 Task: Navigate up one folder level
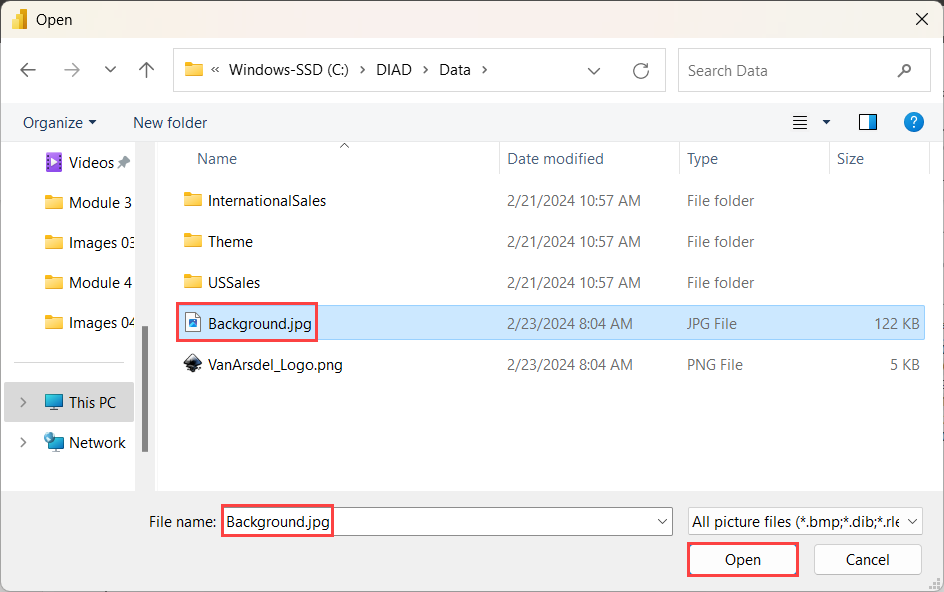pos(146,69)
